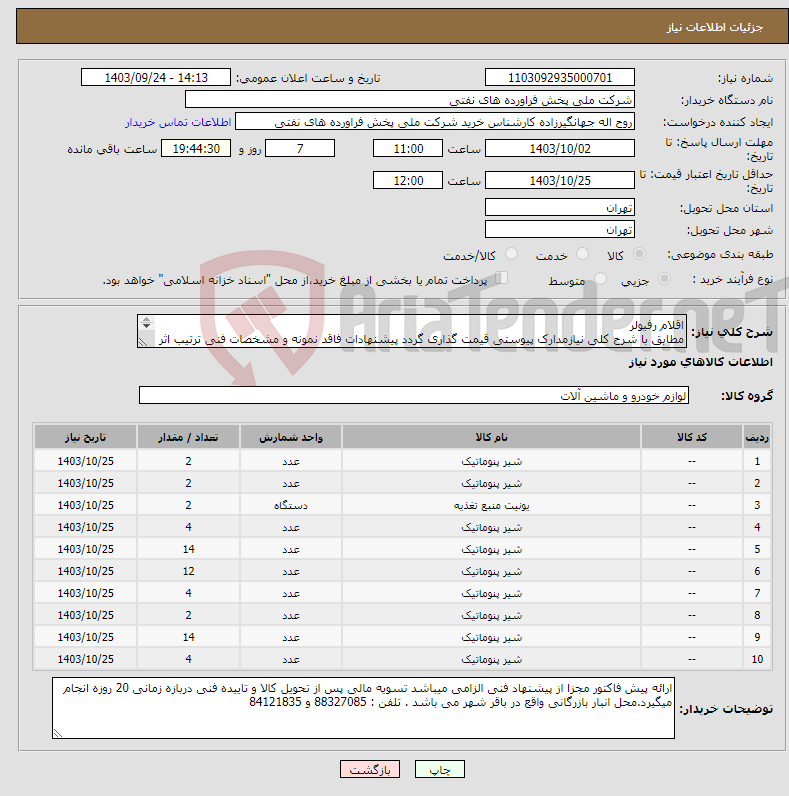Screen dimensions: 789x796
Task: Click the resize handle of buyer notes
Action: pos(57,733)
